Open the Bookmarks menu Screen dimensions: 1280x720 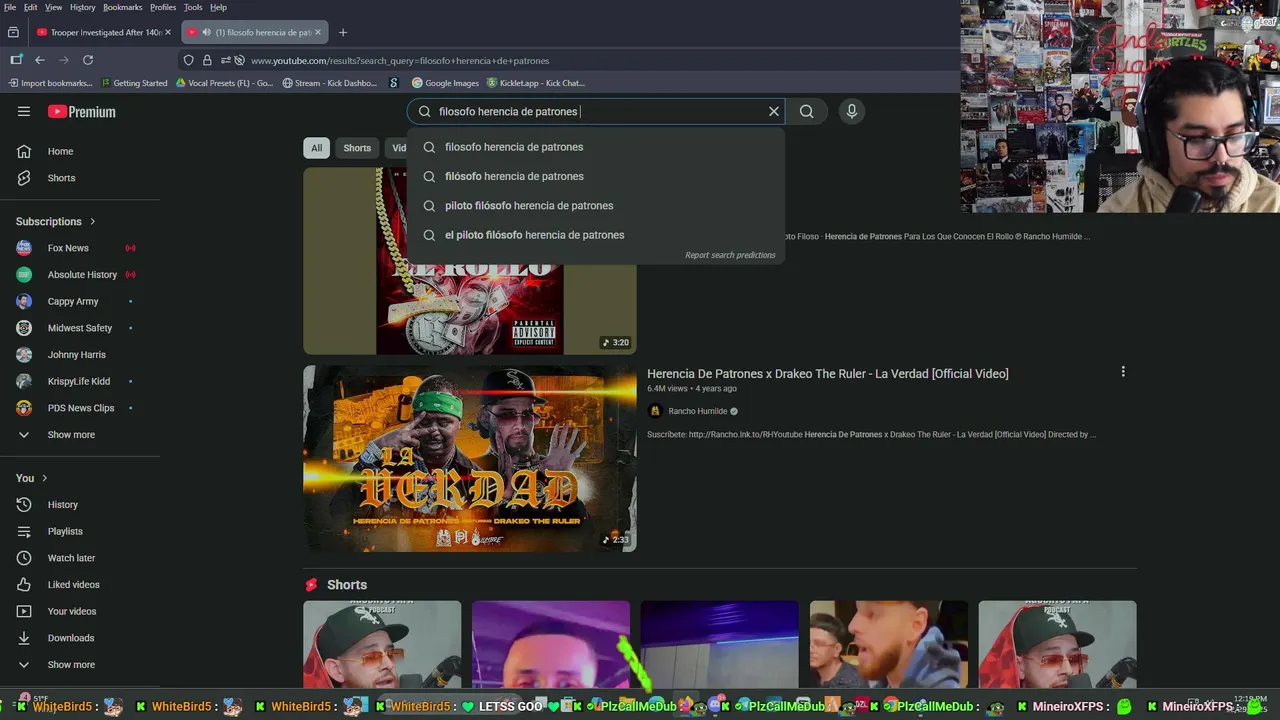tap(122, 7)
